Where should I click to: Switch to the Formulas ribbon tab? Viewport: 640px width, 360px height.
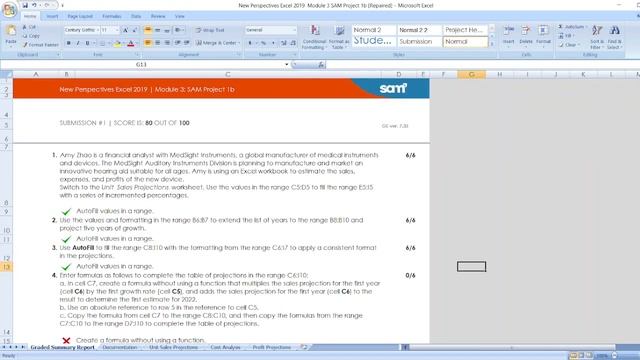click(112, 16)
